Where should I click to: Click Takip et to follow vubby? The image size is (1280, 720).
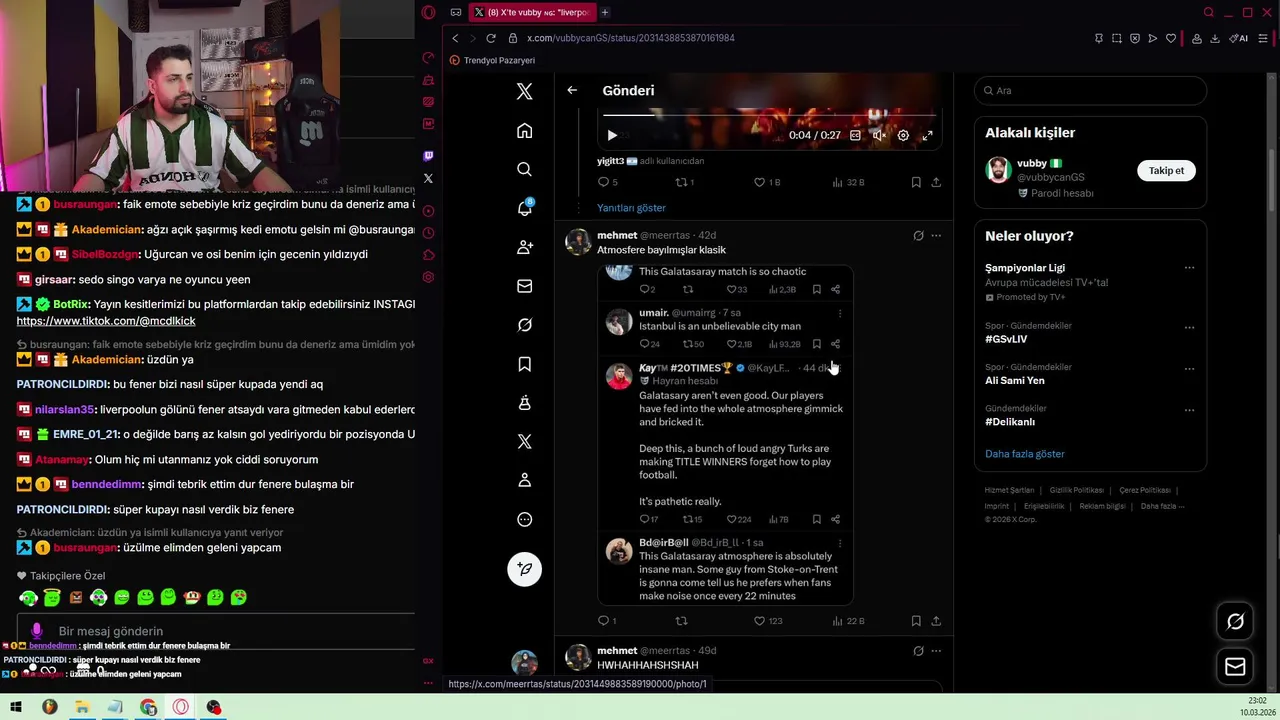(x=1166, y=170)
